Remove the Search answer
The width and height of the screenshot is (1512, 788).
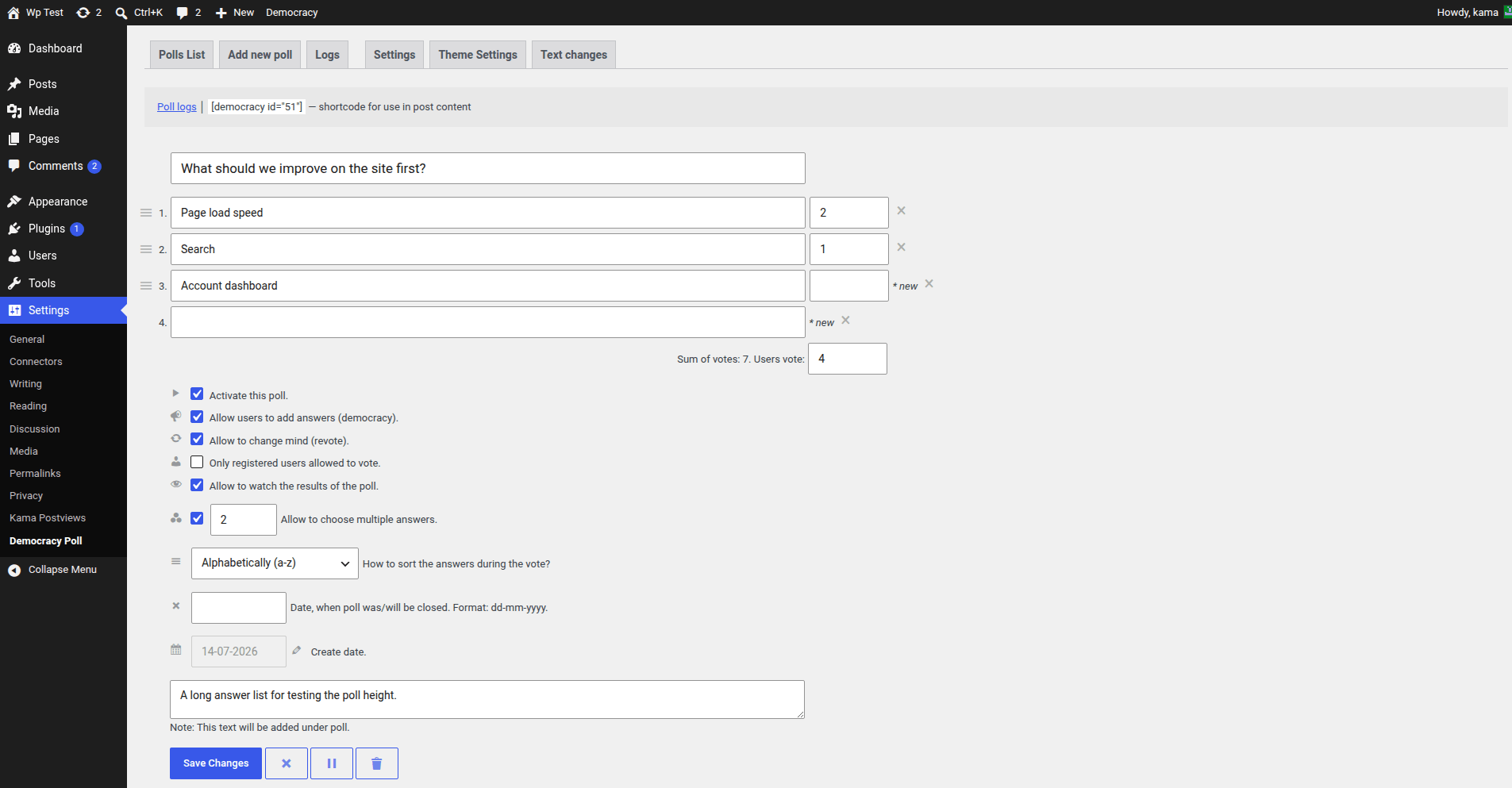902,248
